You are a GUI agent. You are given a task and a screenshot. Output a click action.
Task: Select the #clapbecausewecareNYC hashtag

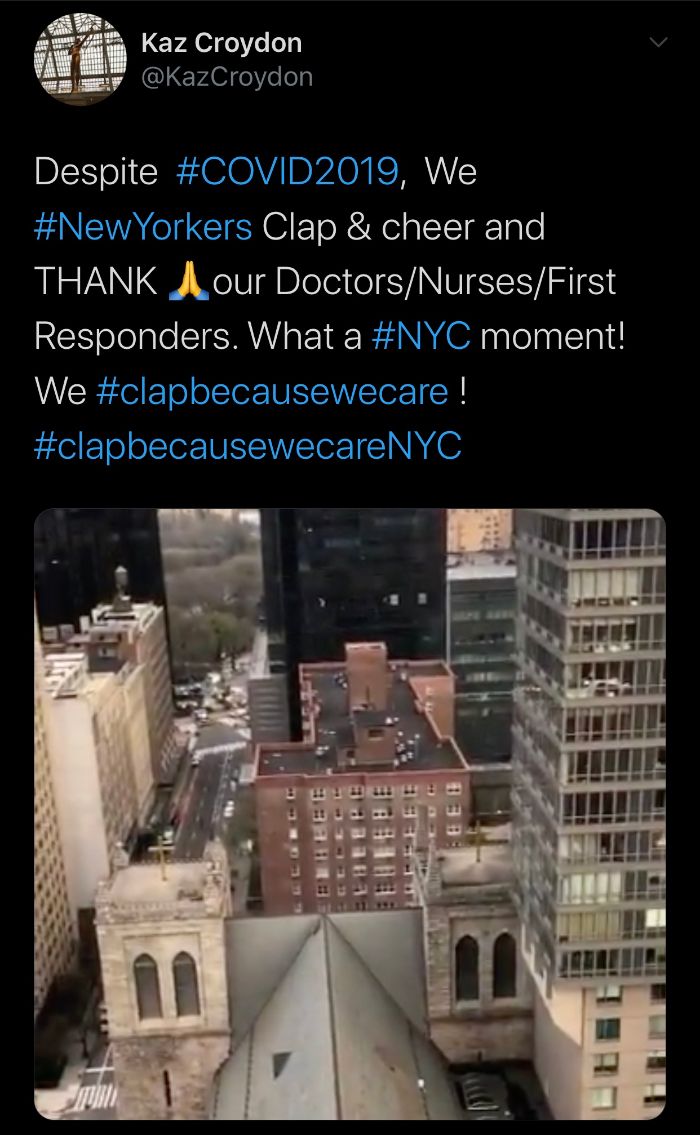click(248, 446)
